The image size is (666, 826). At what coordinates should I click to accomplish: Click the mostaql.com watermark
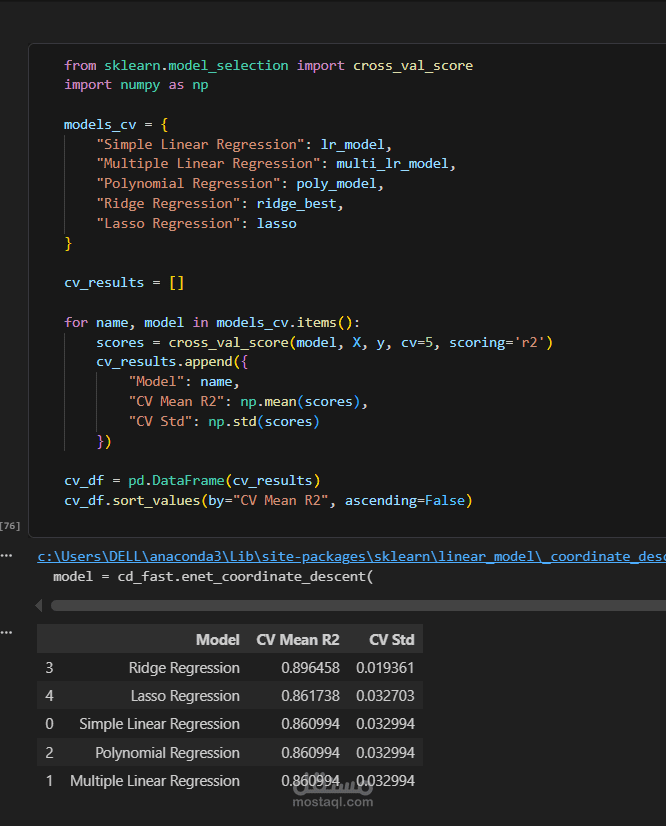pyautogui.click(x=333, y=800)
